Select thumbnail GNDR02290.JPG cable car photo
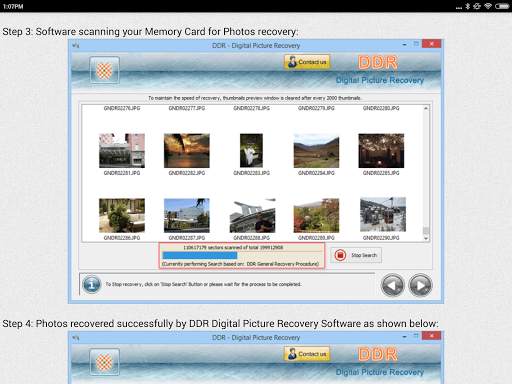Screen dimensions: 512x384 (383, 214)
